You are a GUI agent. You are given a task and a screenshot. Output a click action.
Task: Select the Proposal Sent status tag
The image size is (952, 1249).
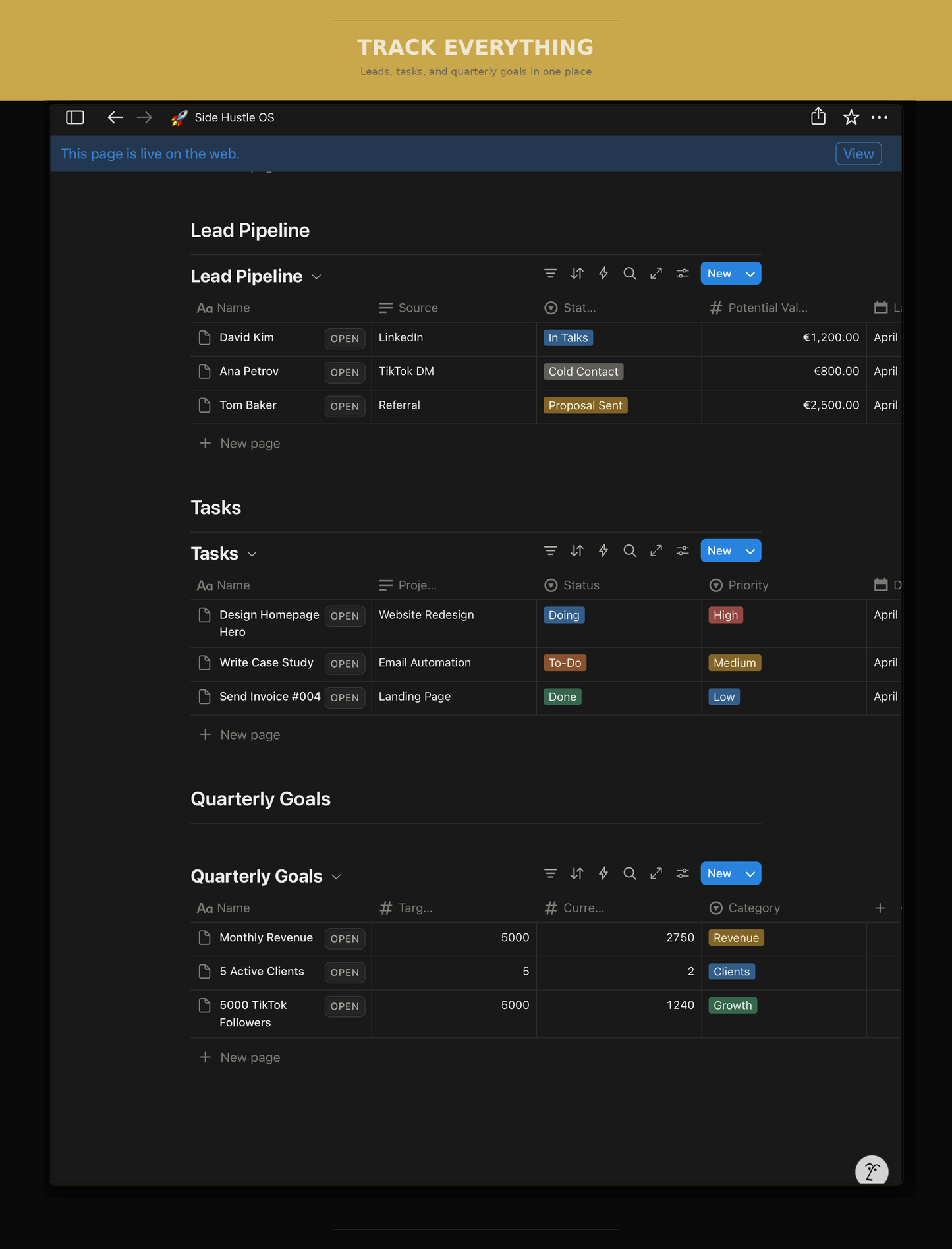pos(585,405)
